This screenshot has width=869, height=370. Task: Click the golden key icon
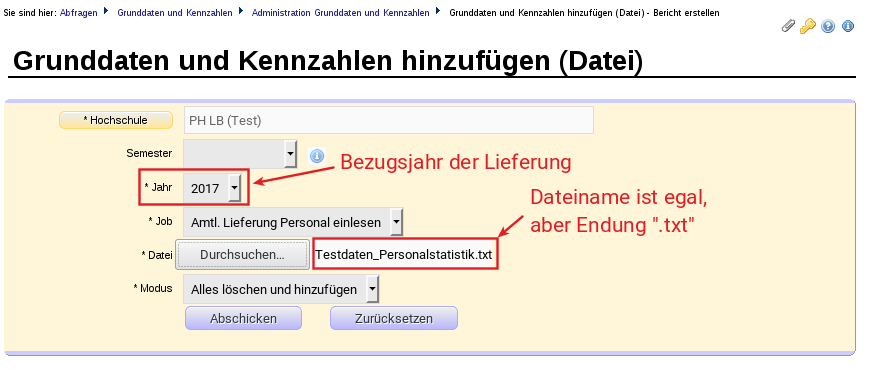click(807, 25)
